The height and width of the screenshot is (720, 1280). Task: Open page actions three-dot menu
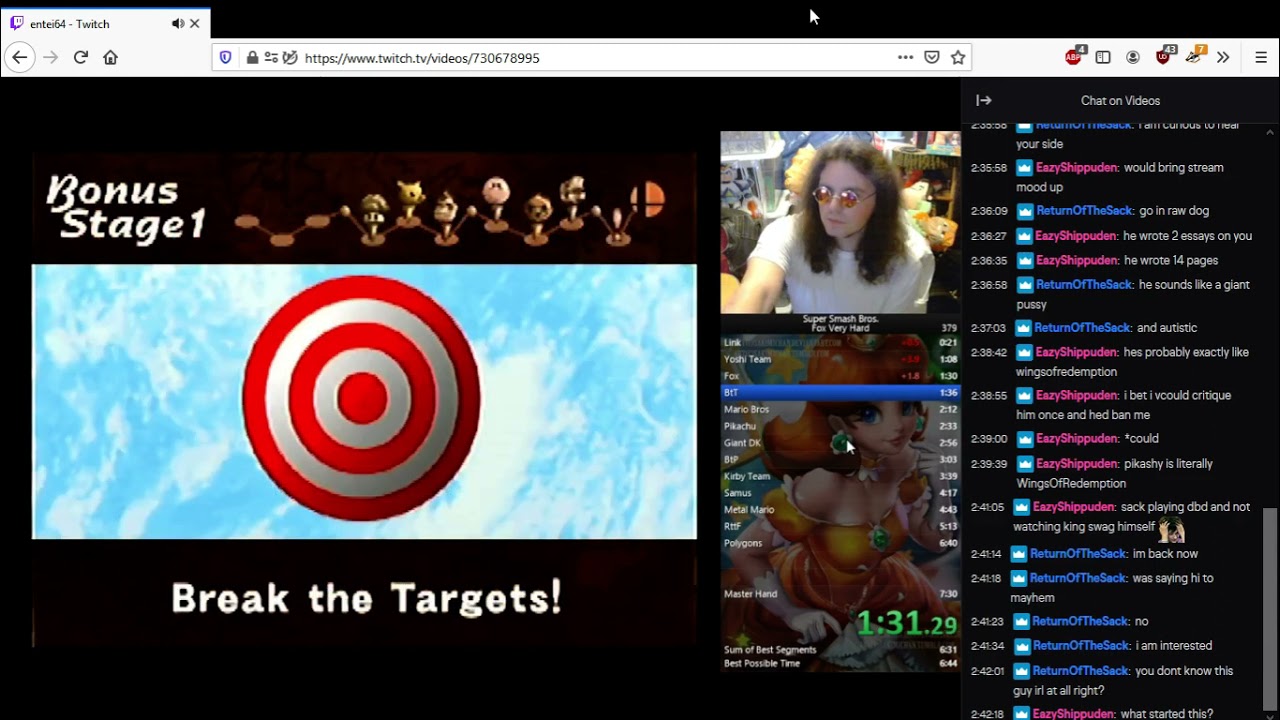[x=905, y=58]
